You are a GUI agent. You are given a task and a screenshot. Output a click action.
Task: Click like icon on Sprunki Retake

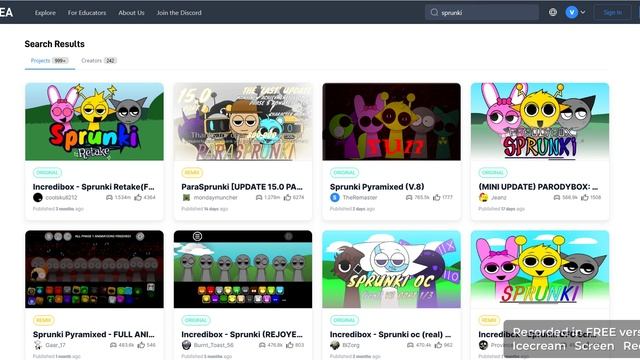pos(138,198)
